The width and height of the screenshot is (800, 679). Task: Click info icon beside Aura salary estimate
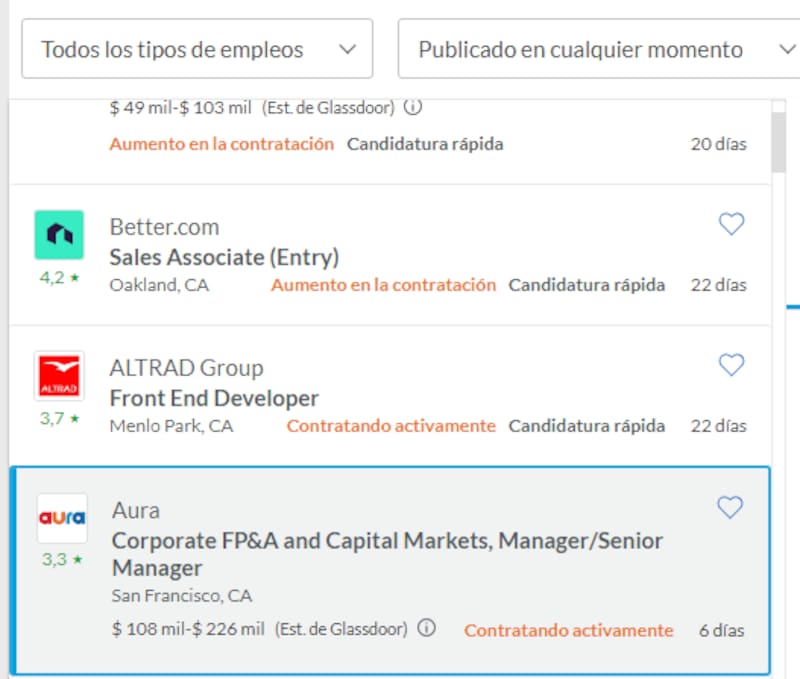tap(427, 628)
